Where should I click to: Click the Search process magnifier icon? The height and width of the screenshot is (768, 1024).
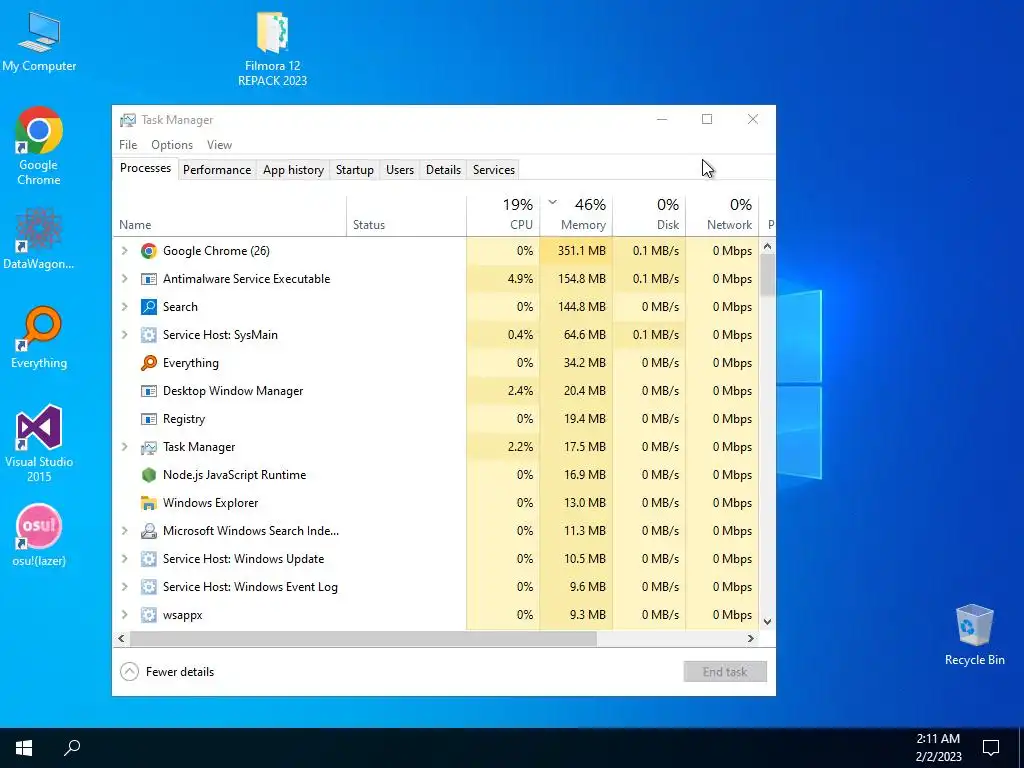click(x=149, y=307)
